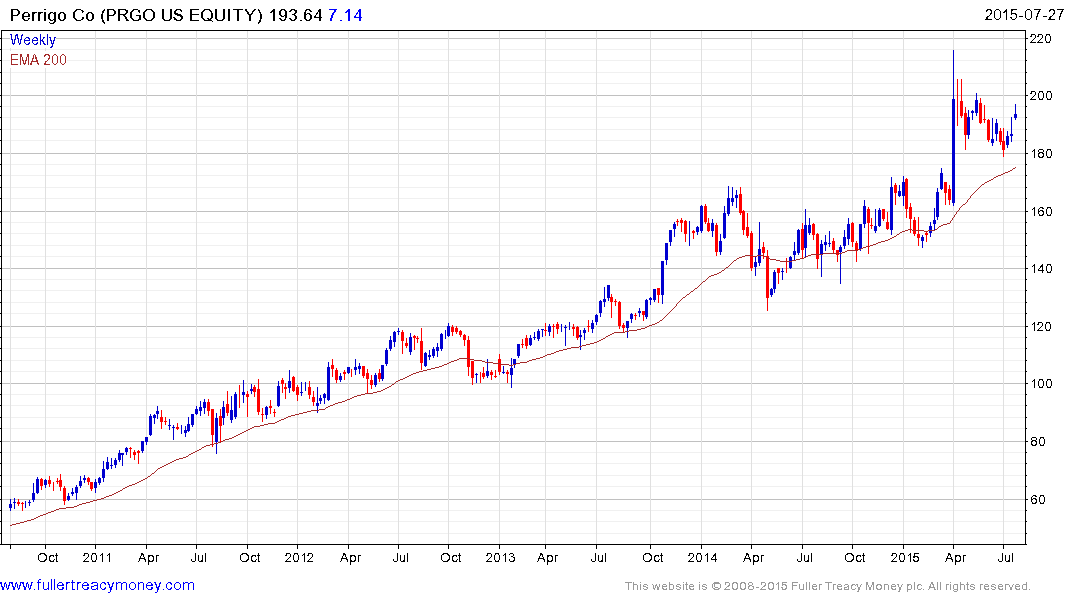The height and width of the screenshot is (600, 1075).
Task: Click the 2011 year label on time axis
Action: pyautogui.click(x=97, y=557)
